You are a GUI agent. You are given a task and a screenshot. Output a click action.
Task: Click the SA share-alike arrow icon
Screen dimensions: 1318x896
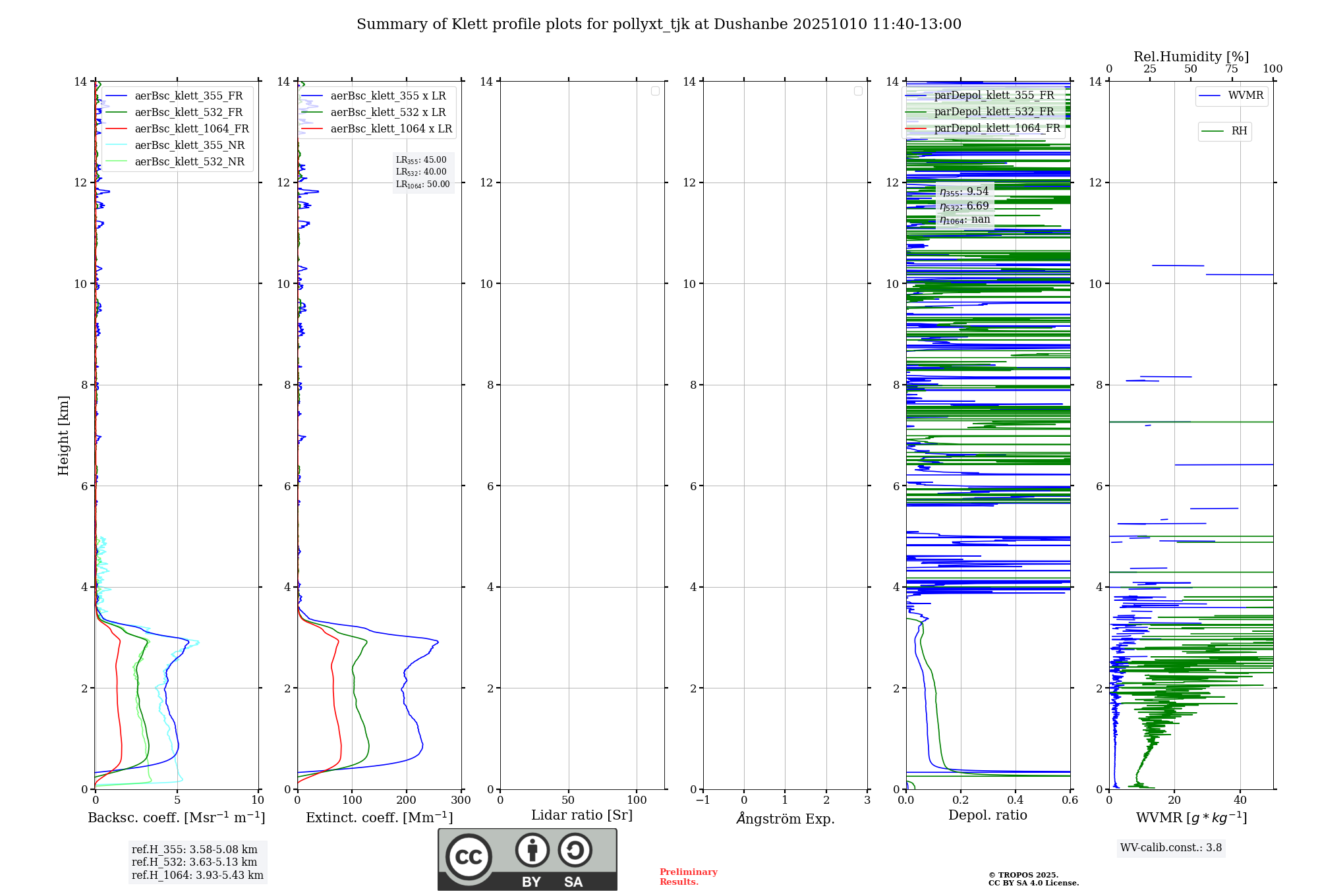[x=575, y=850]
